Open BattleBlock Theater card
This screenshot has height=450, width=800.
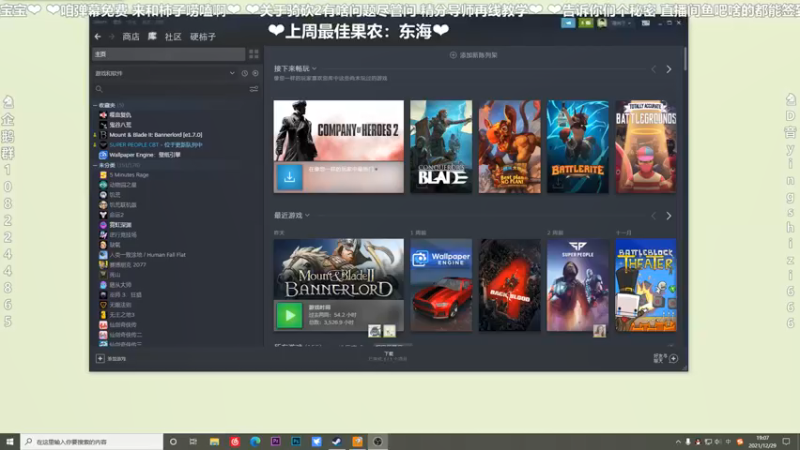pyautogui.click(x=646, y=285)
